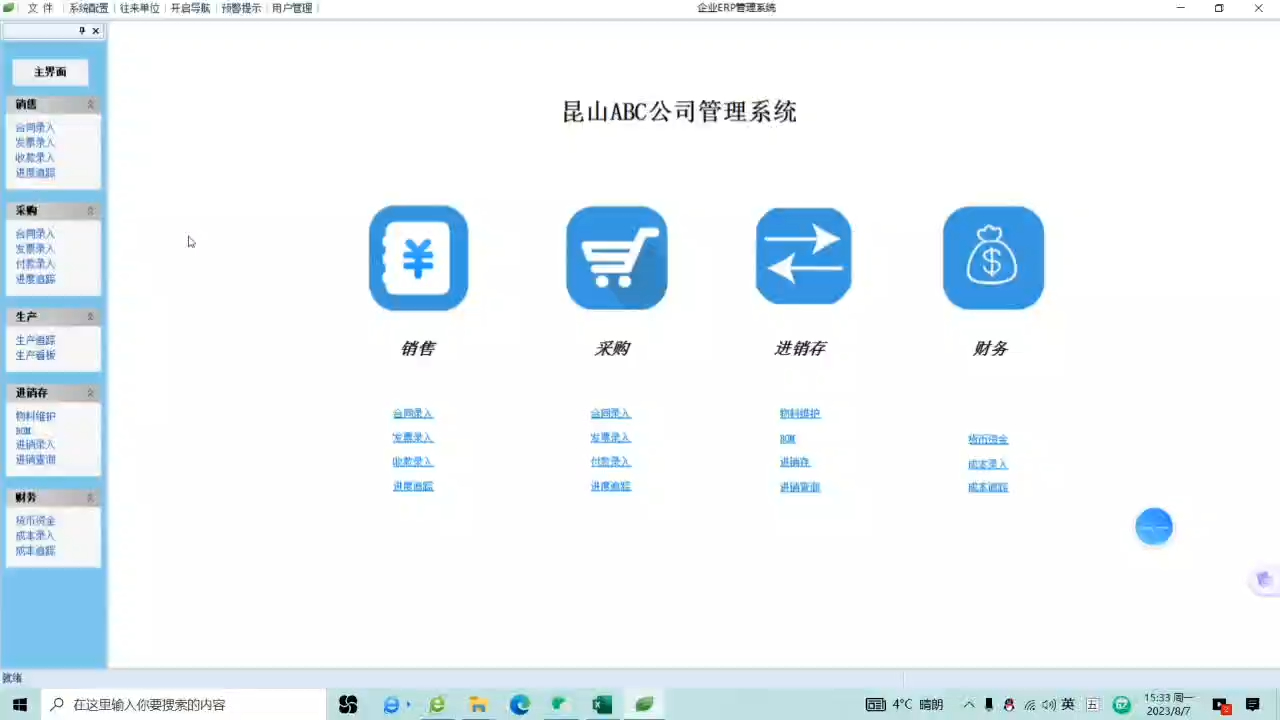
Task: Collapse the 采购 sidebar group
Action: [90, 210]
